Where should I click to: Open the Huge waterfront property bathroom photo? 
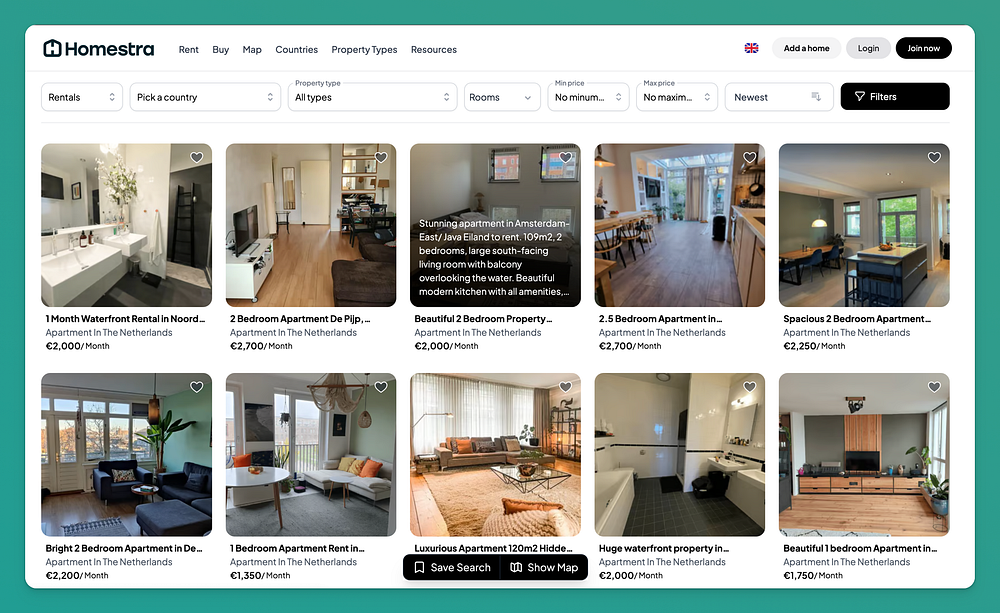click(x=679, y=455)
